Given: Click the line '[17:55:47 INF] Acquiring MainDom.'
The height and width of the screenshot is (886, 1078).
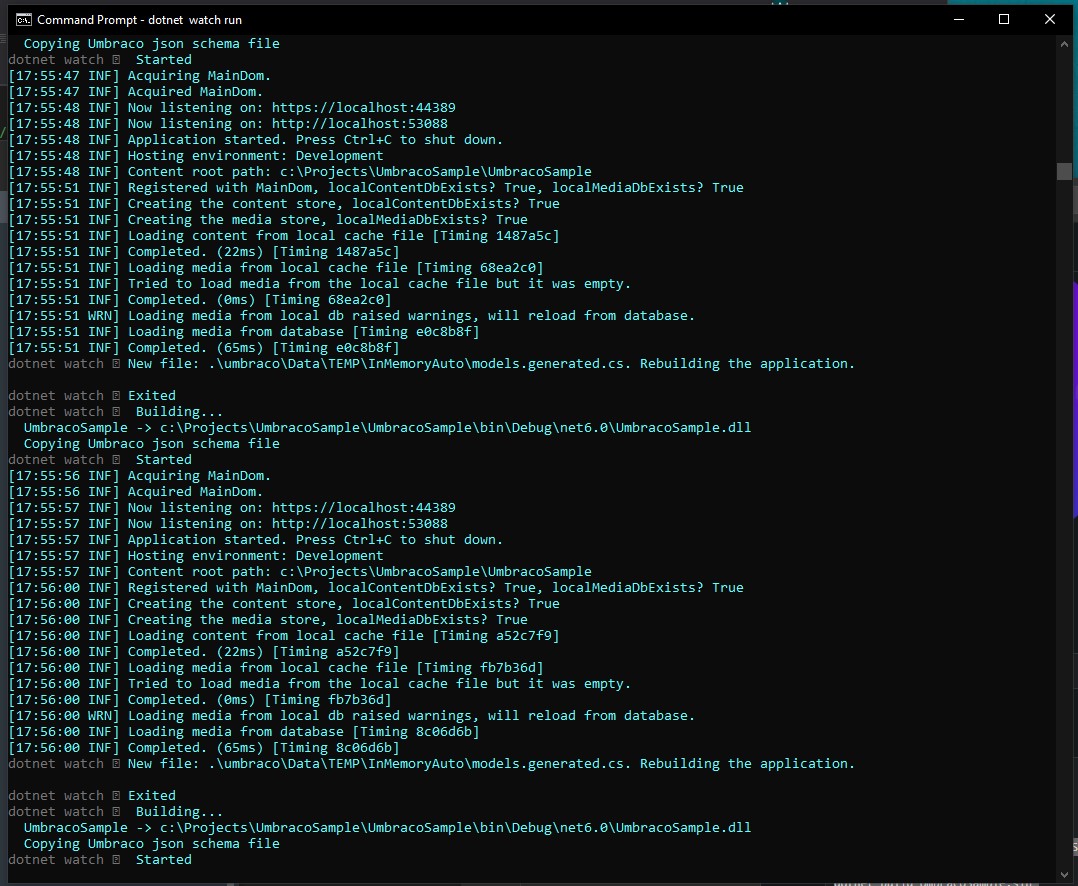Looking at the screenshot, I should pyautogui.click(x=140, y=76).
